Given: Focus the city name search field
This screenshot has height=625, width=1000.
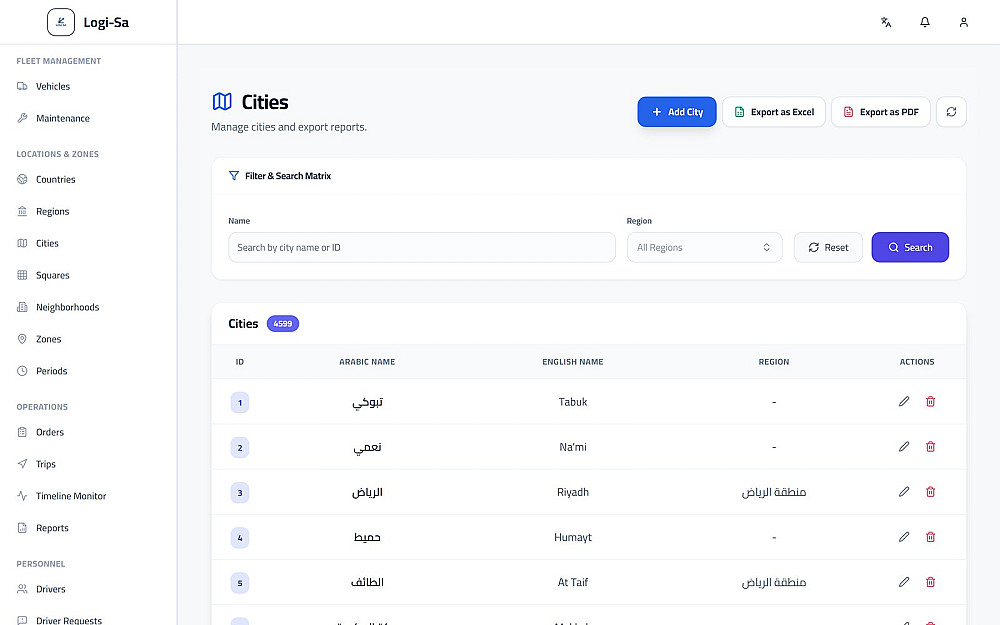Looking at the screenshot, I should click(x=422, y=247).
